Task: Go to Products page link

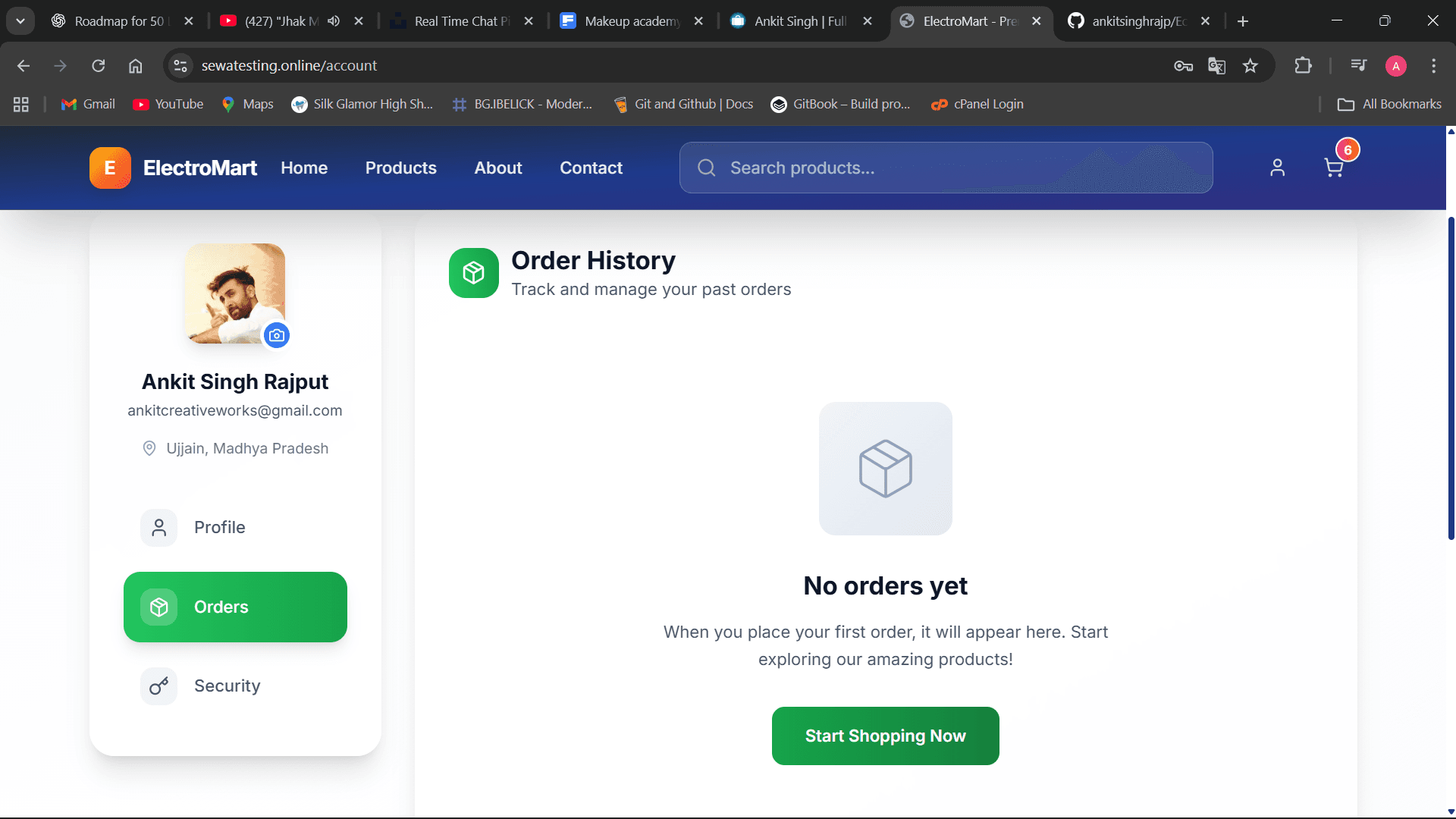Action: click(400, 168)
